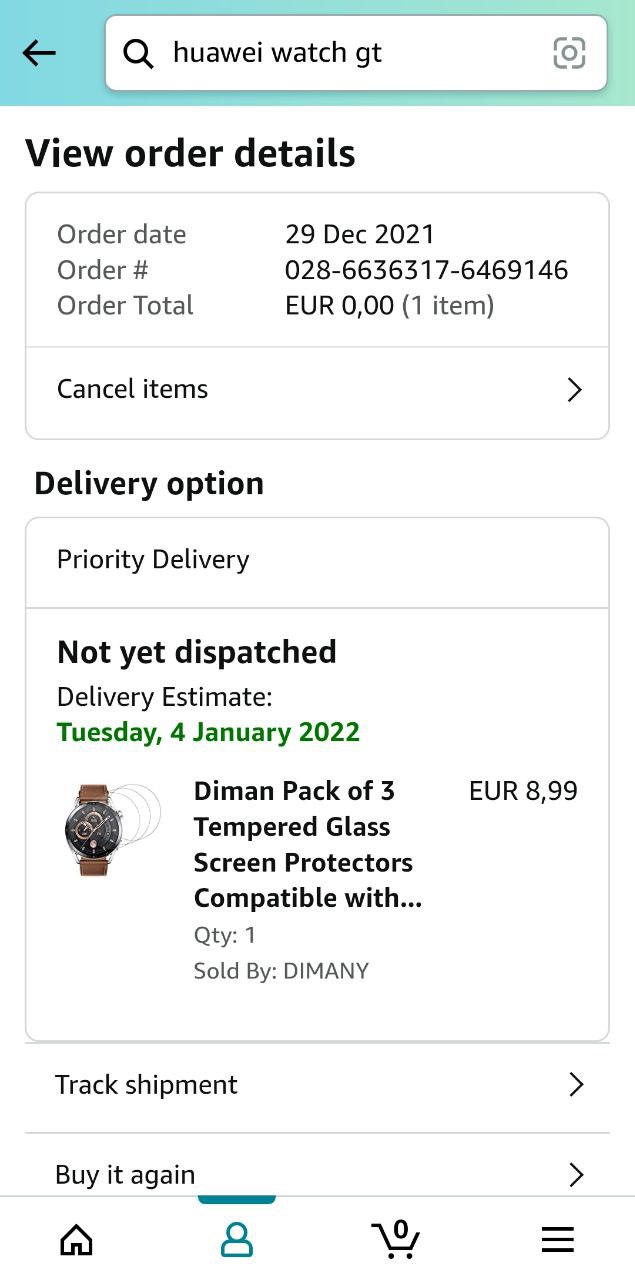Expand Cancel items chevron
The image size is (635, 1280).
(574, 390)
